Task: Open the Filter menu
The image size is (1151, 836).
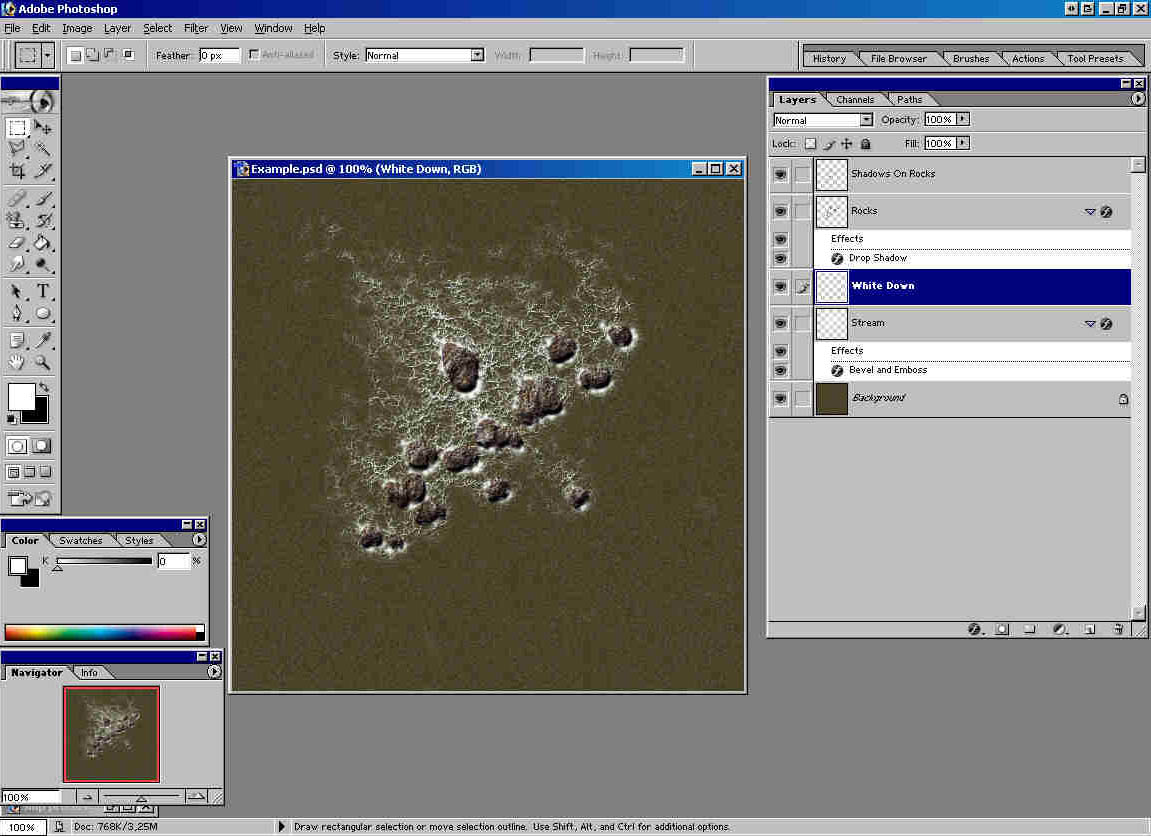Action: [196, 28]
